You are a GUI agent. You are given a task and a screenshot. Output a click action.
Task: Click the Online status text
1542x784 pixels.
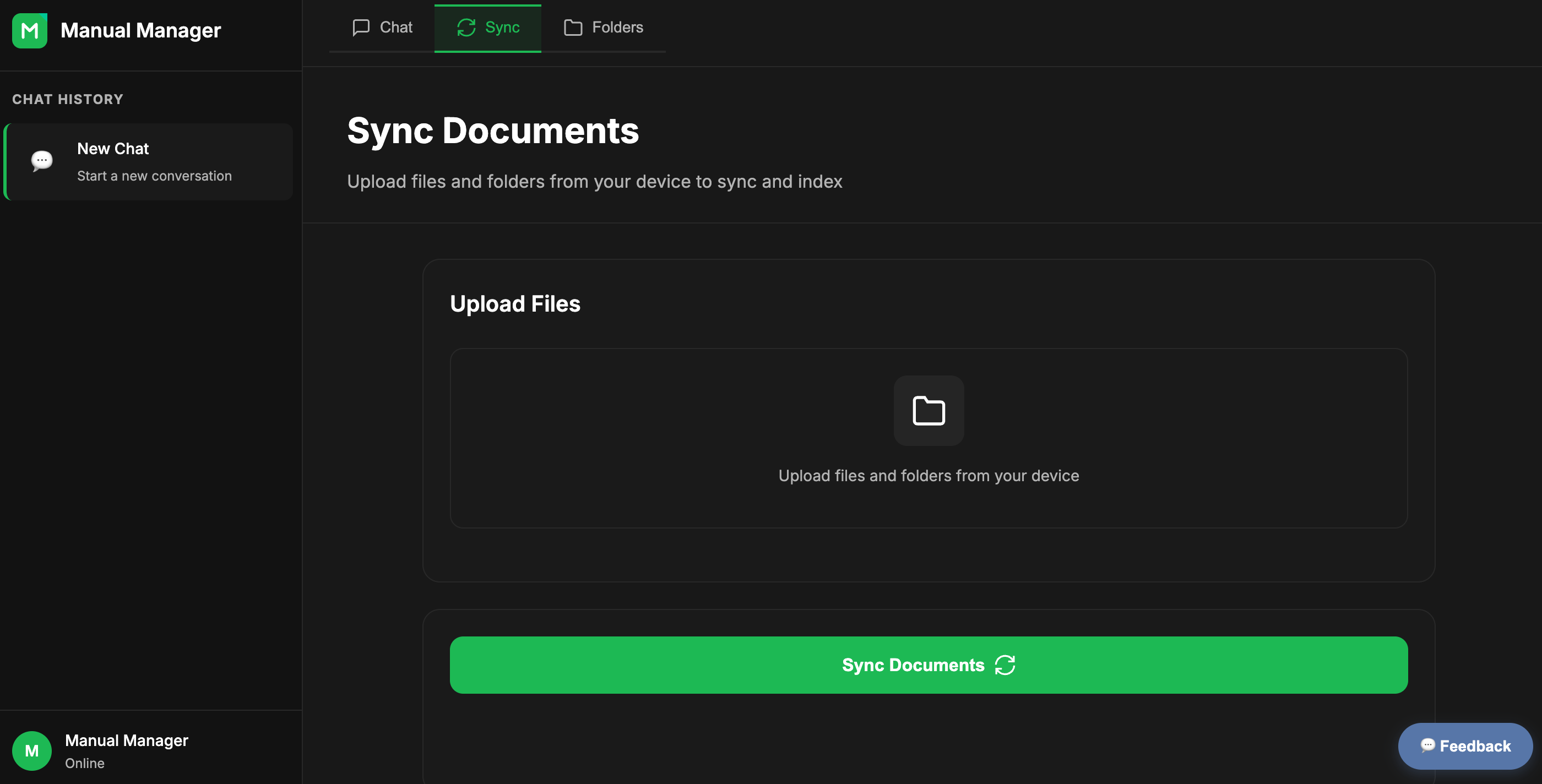(x=84, y=763)
